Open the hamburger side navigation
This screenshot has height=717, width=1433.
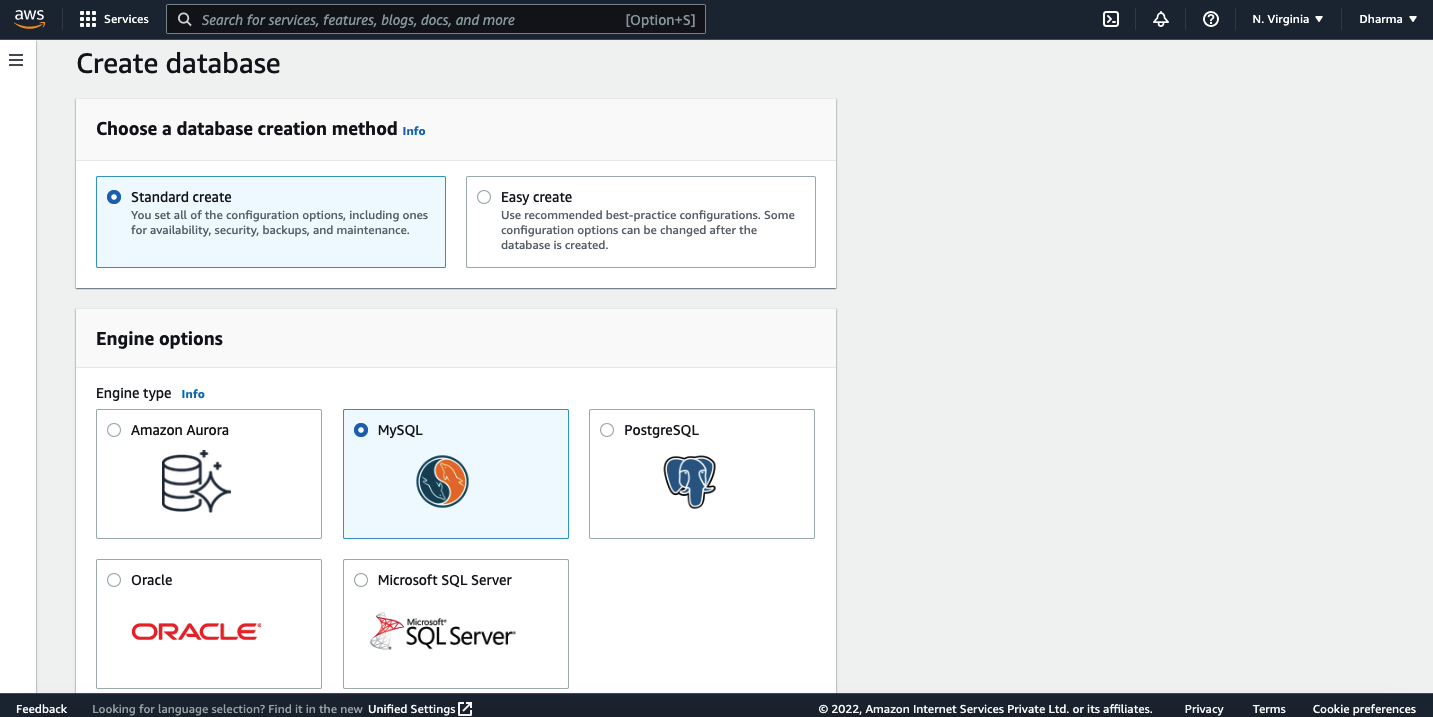coord(16,61)
